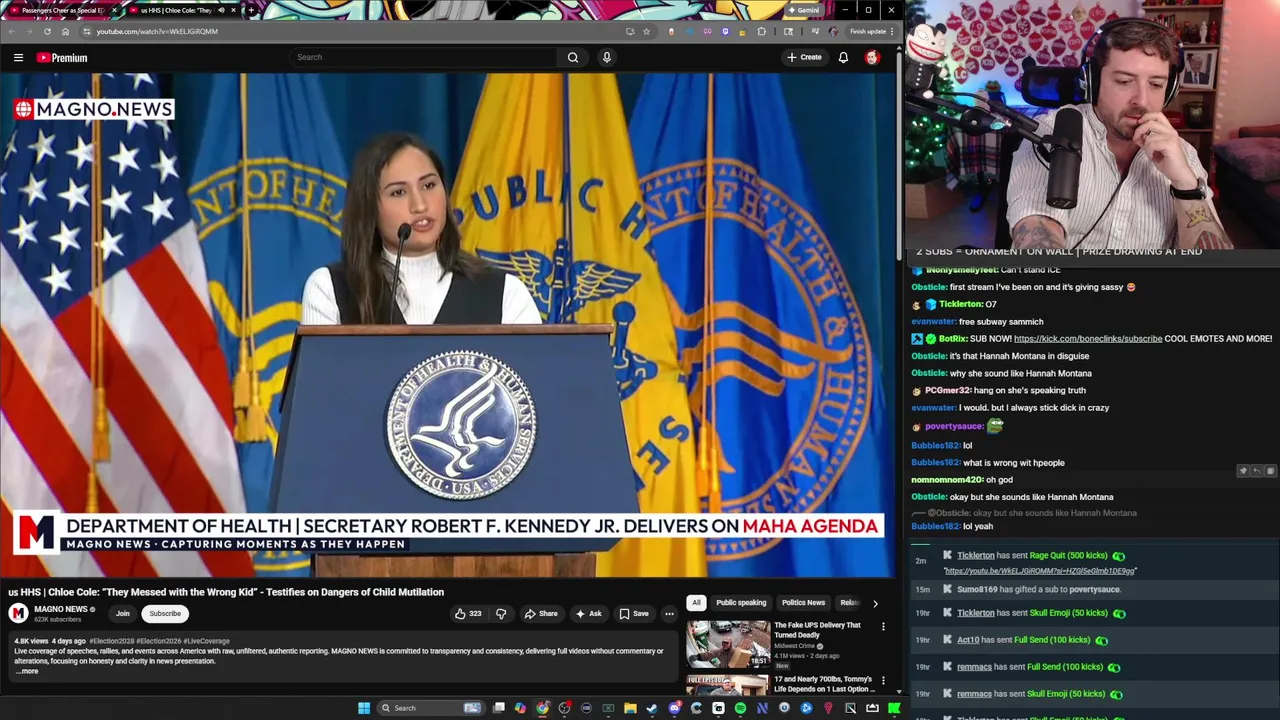
Task: Join MAGNO NEWS channel membership
Action: tap(122, 613)
